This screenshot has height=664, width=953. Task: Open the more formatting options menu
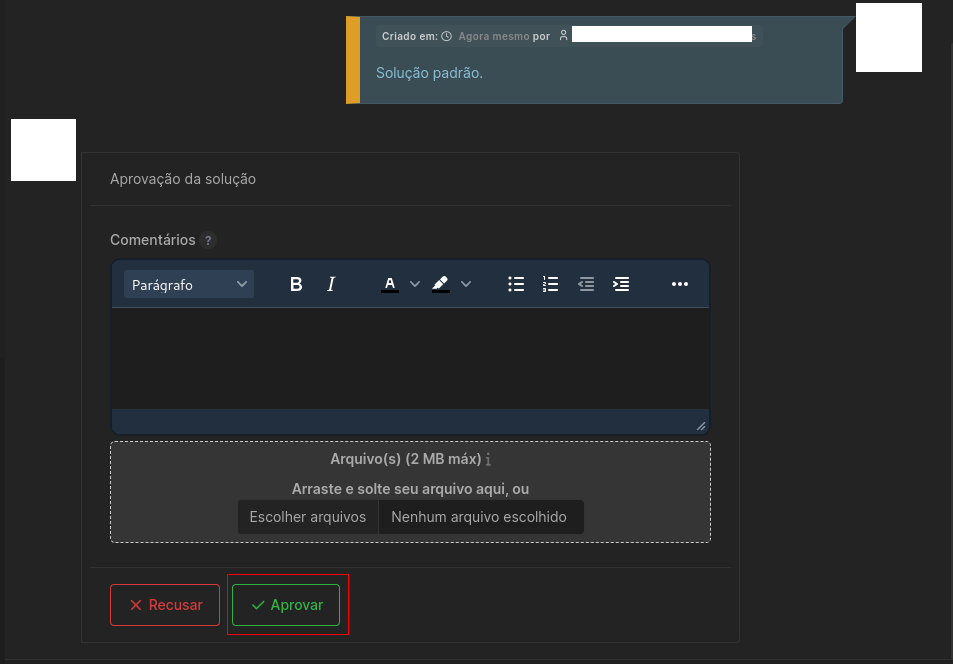coord(680,284)
